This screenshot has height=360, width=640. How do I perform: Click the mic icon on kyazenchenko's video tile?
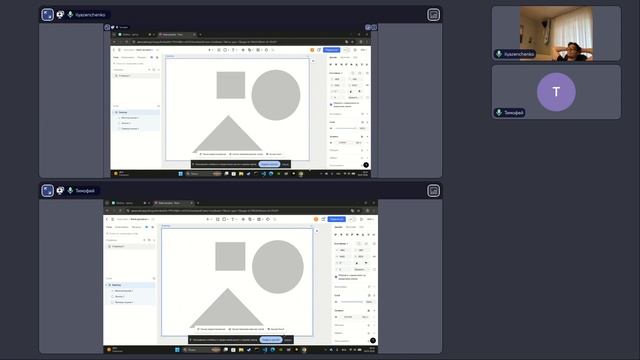click(499, 54)
